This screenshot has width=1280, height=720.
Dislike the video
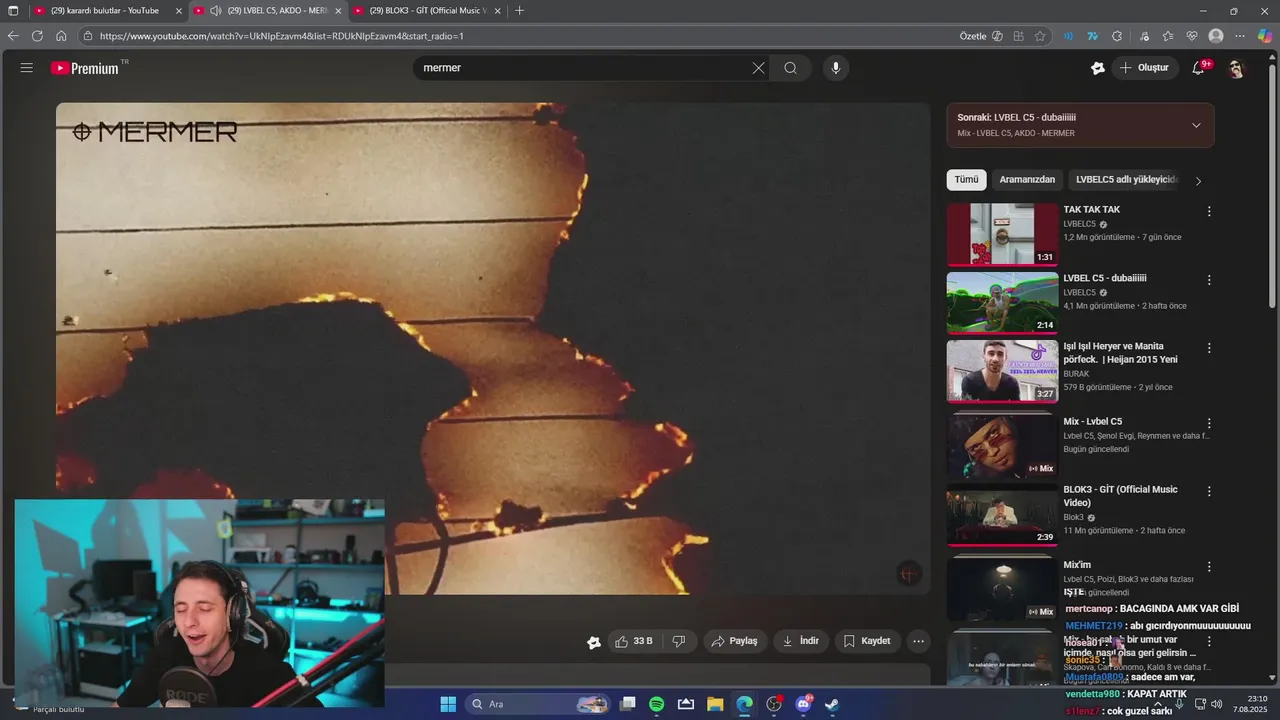point(679,641)
